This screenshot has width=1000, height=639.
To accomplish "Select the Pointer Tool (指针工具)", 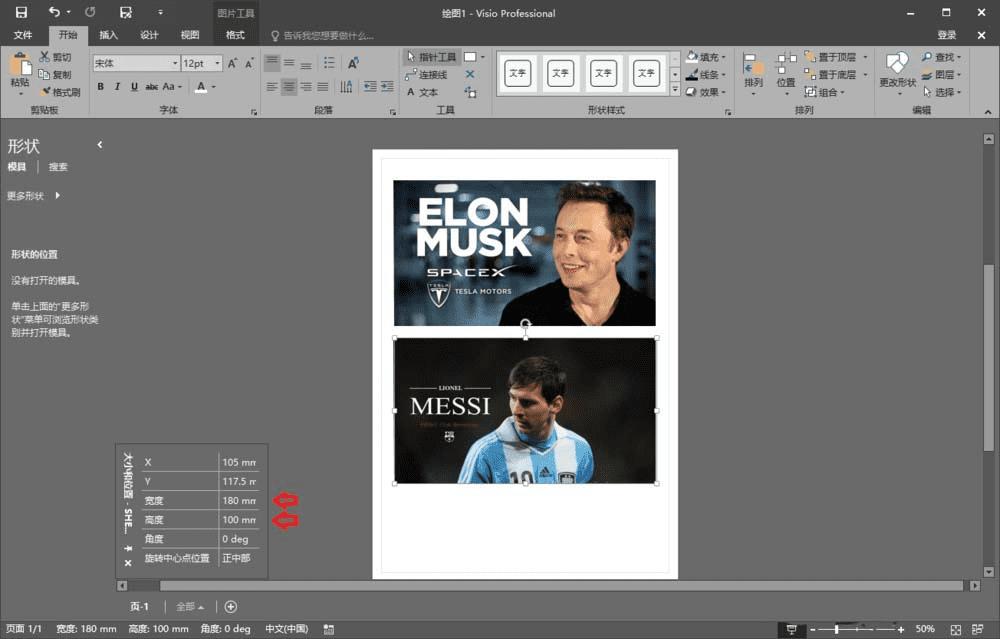I will click(432, 57).
